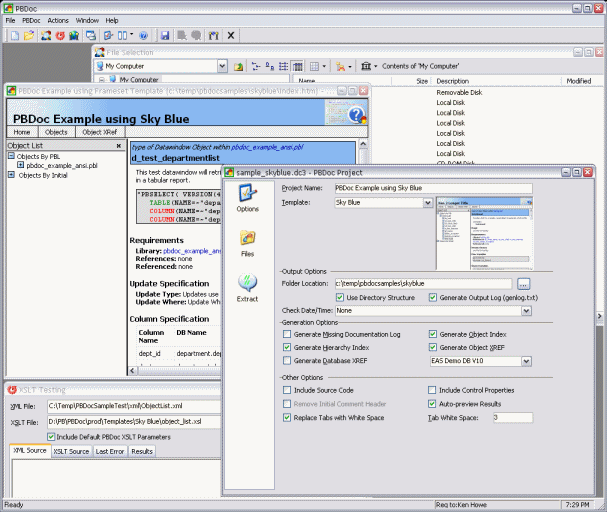
Task: Uncheck Use Directory Structure
Action: point(340,297)
